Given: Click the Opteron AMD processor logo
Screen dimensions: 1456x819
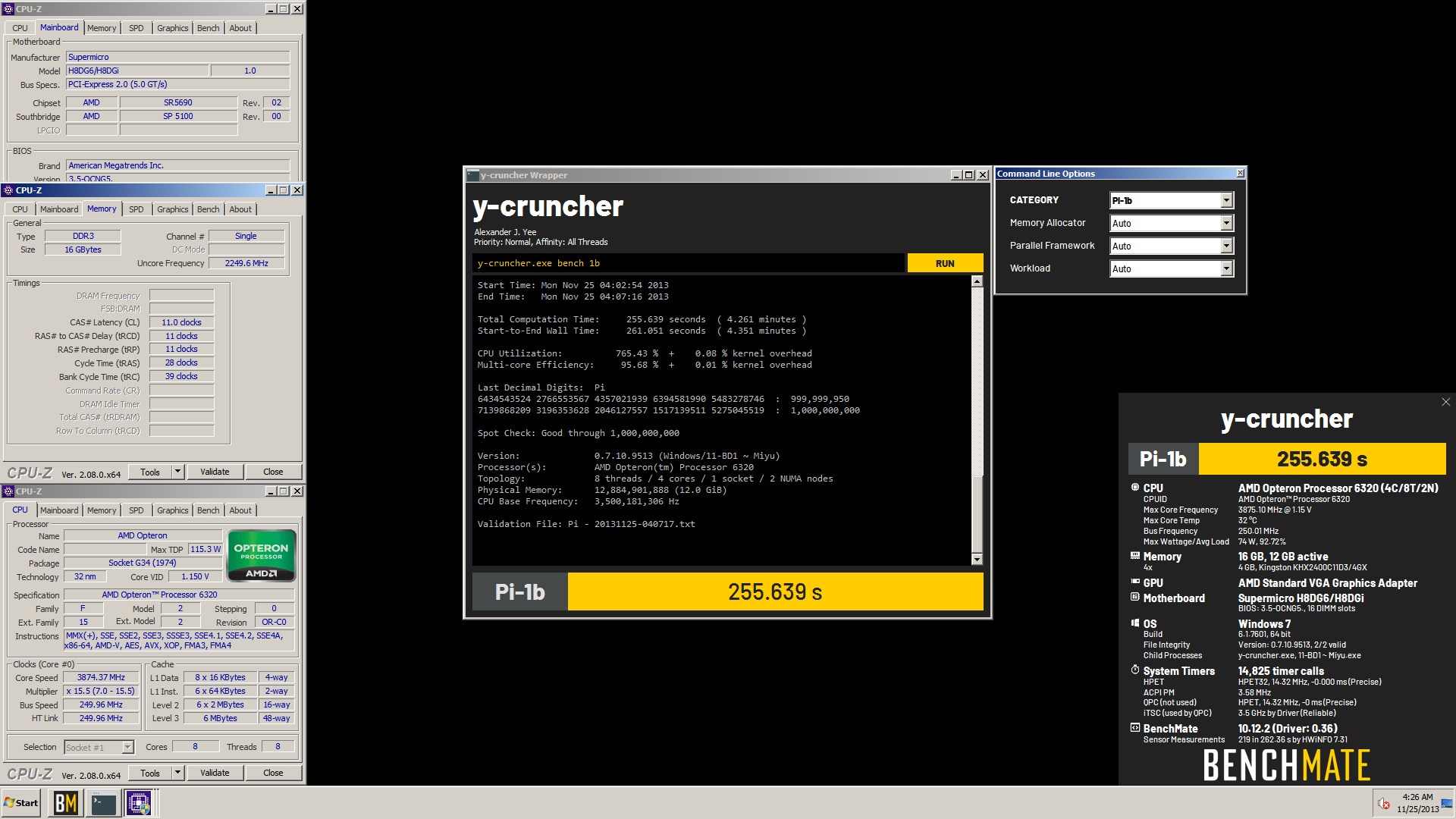Looking at the screenshot, I should coord(262,556).
